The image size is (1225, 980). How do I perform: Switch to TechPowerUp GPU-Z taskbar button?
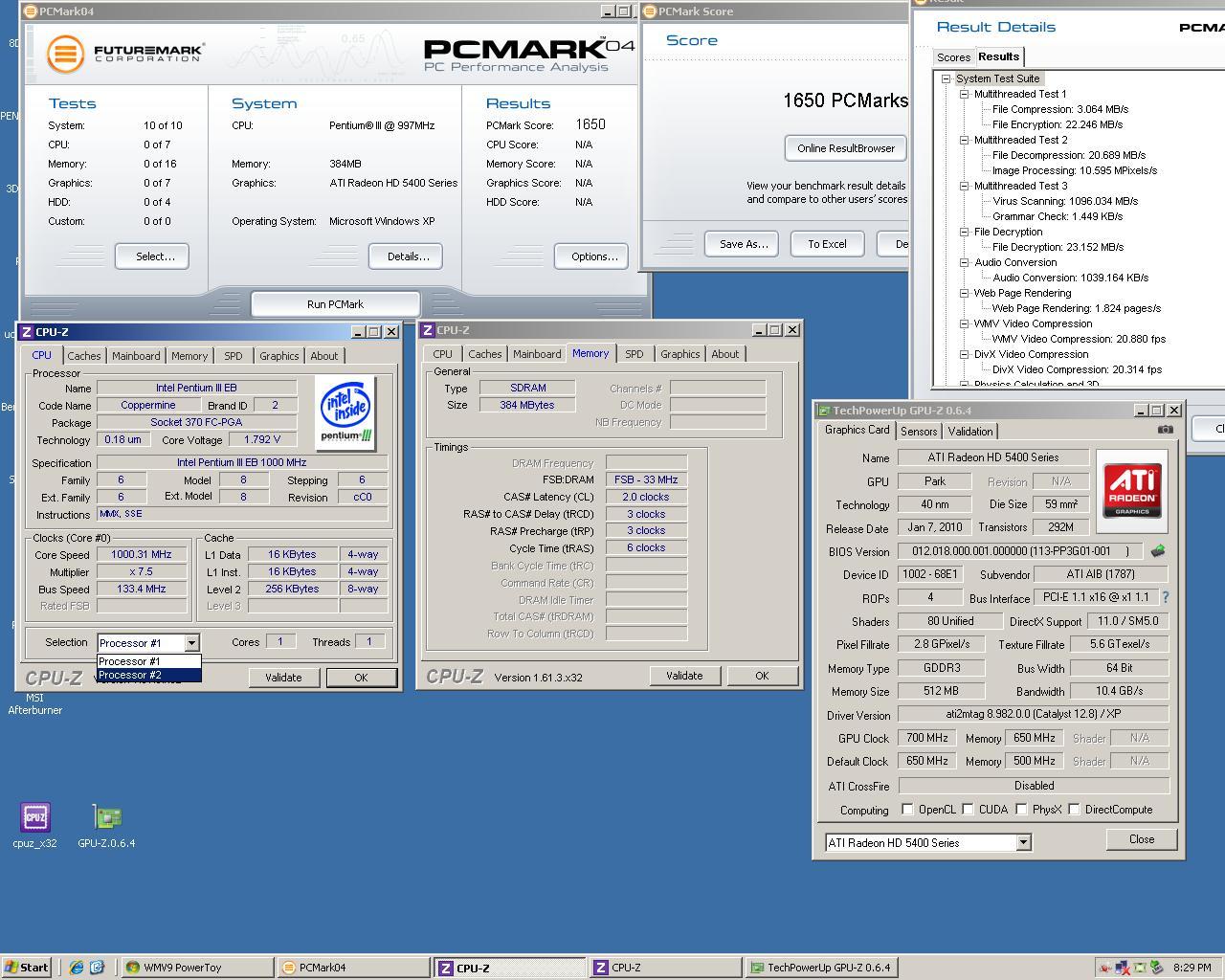(820, 968)
